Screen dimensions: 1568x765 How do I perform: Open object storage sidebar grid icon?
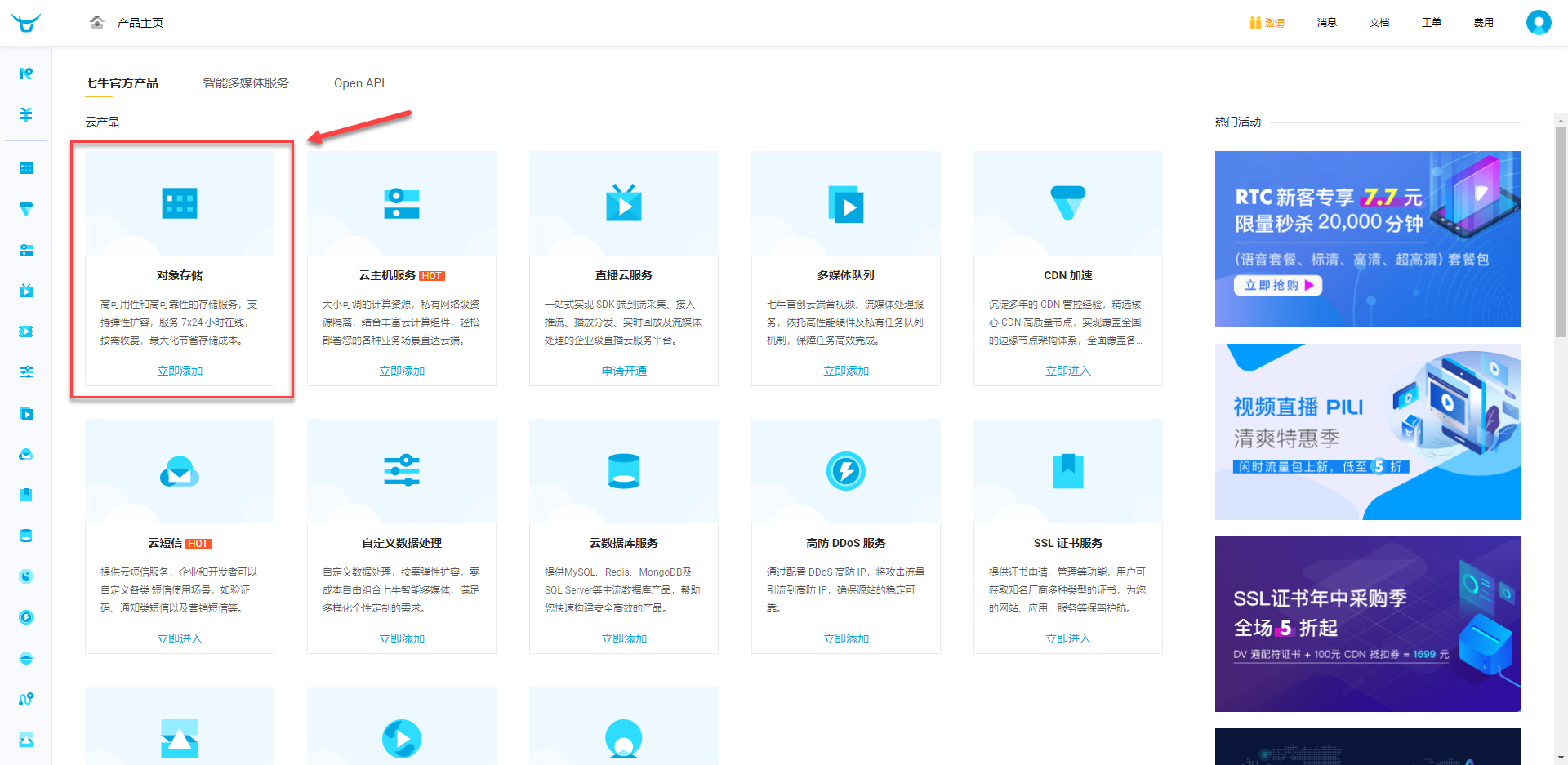pos(26,168)
